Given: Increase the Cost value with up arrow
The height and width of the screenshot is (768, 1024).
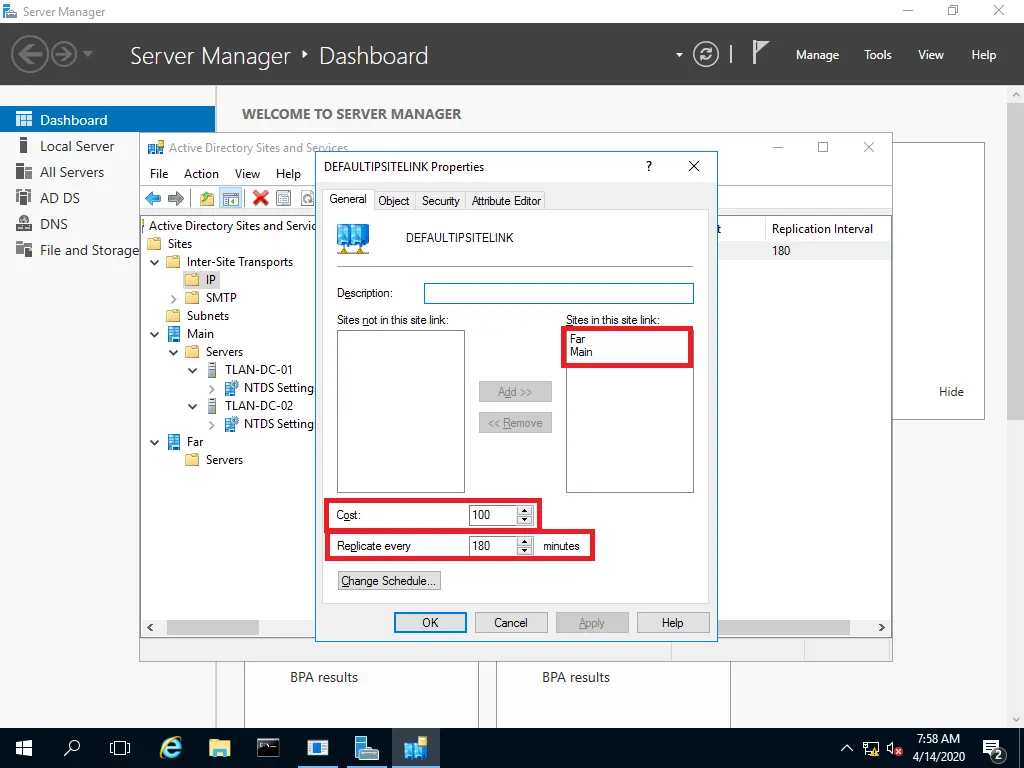Looking at the screenshot, I should pos(524,511).
